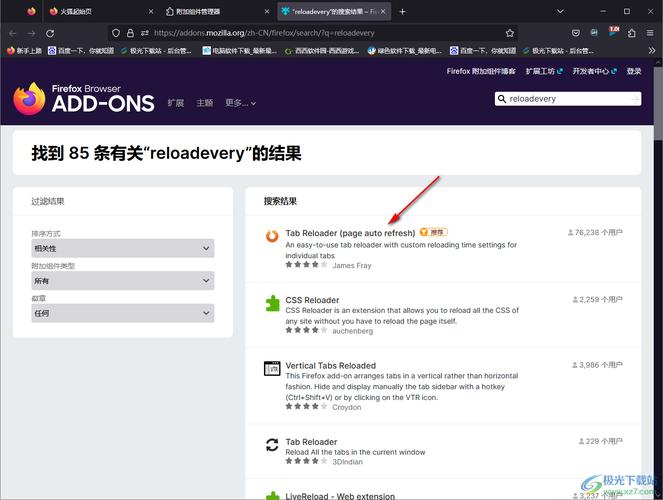Close the reloadevery search results tab
663x500 pixels.
(383, 12)
